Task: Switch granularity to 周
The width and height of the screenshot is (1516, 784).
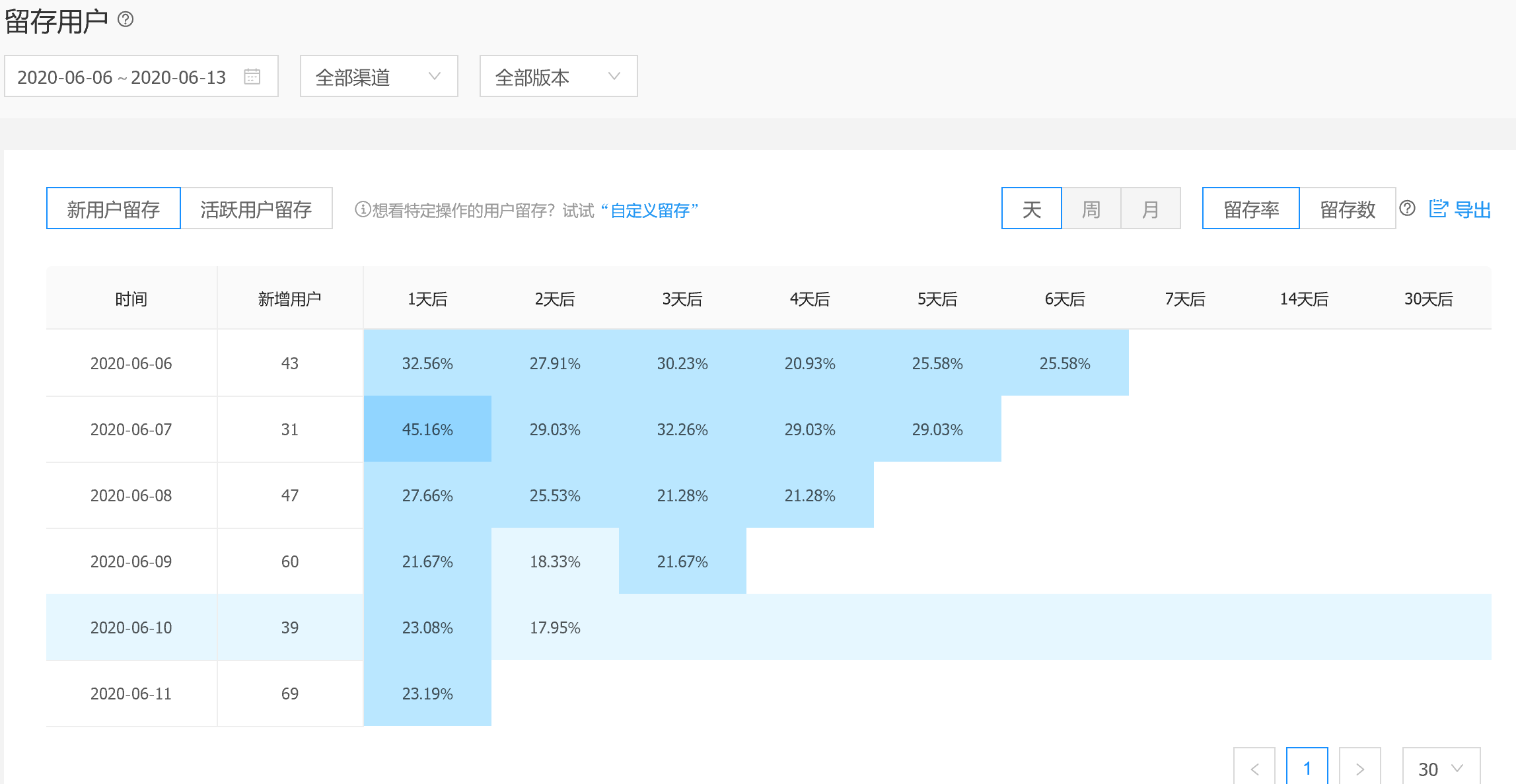Action: (1091, 209)
